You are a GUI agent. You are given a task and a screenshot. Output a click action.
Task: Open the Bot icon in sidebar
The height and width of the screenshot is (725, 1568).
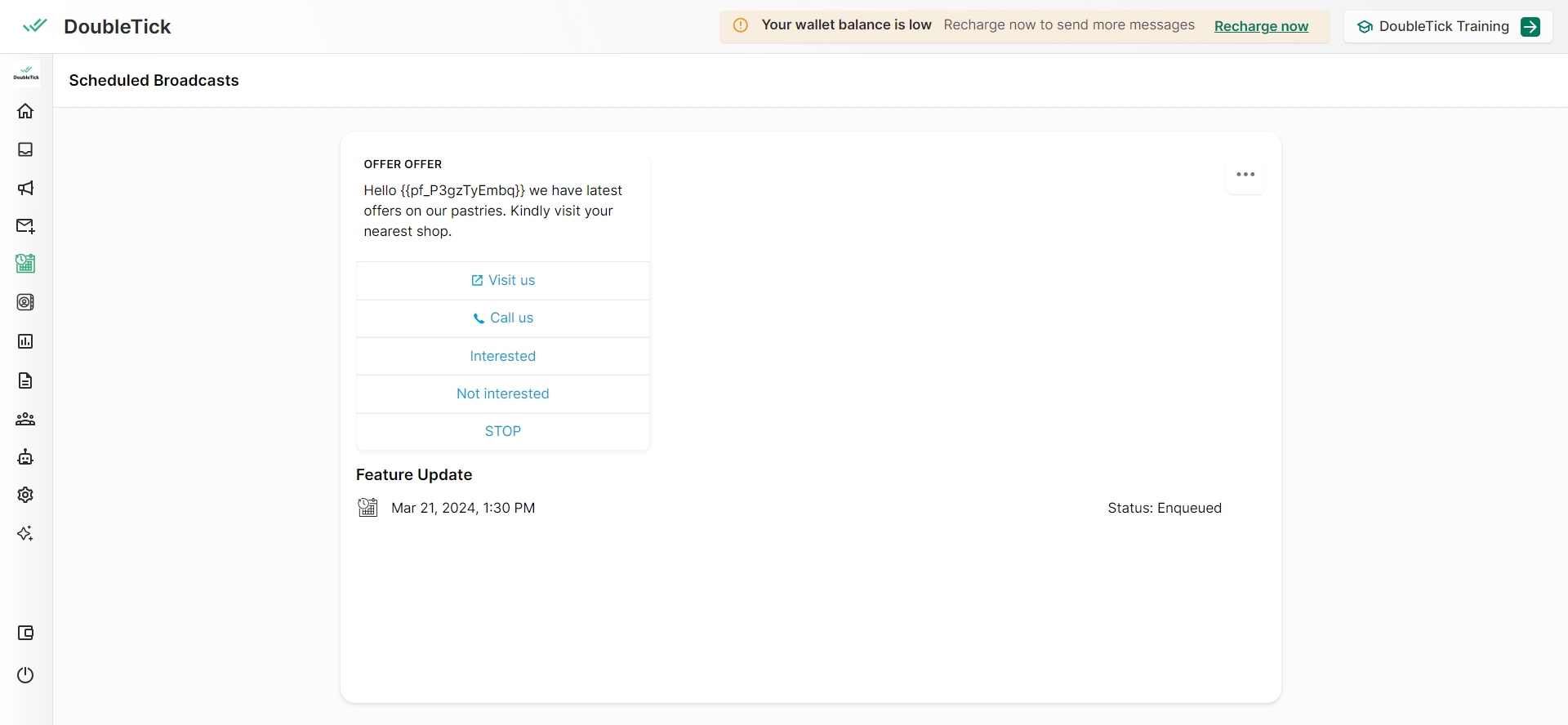coord(25,457)
